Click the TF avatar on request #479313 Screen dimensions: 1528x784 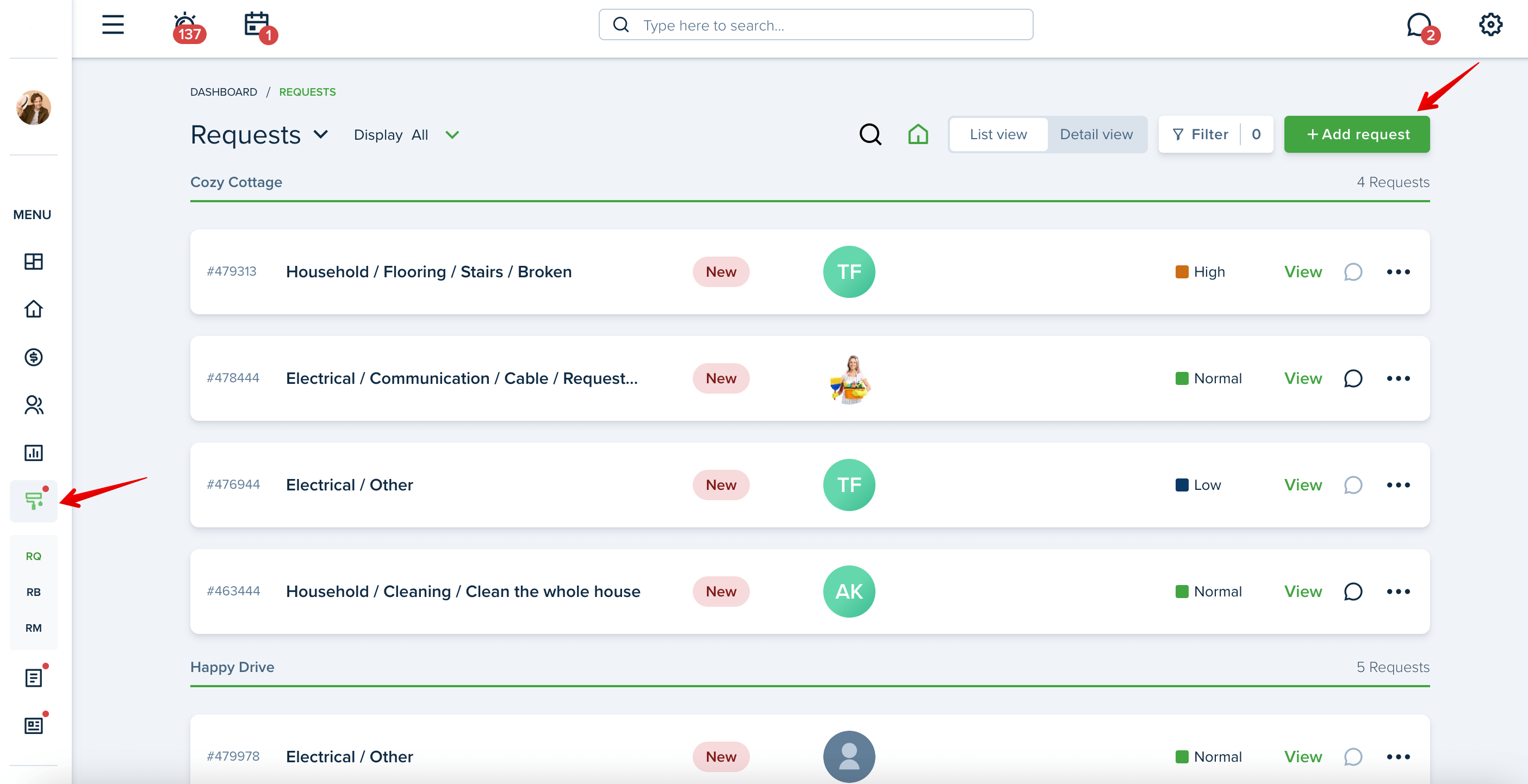coord(849,272)
